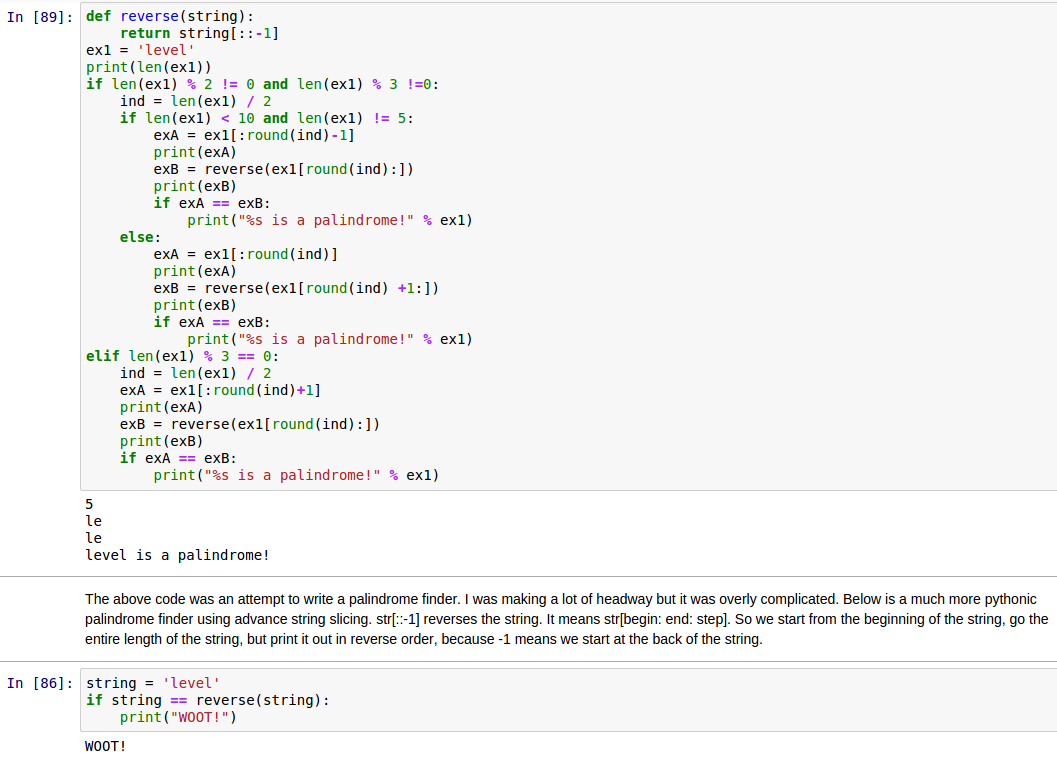Click the 'exA = ex1[:round(ind)]' line
This screenshot has height=765, width=1057.
[x=245, y=254]
